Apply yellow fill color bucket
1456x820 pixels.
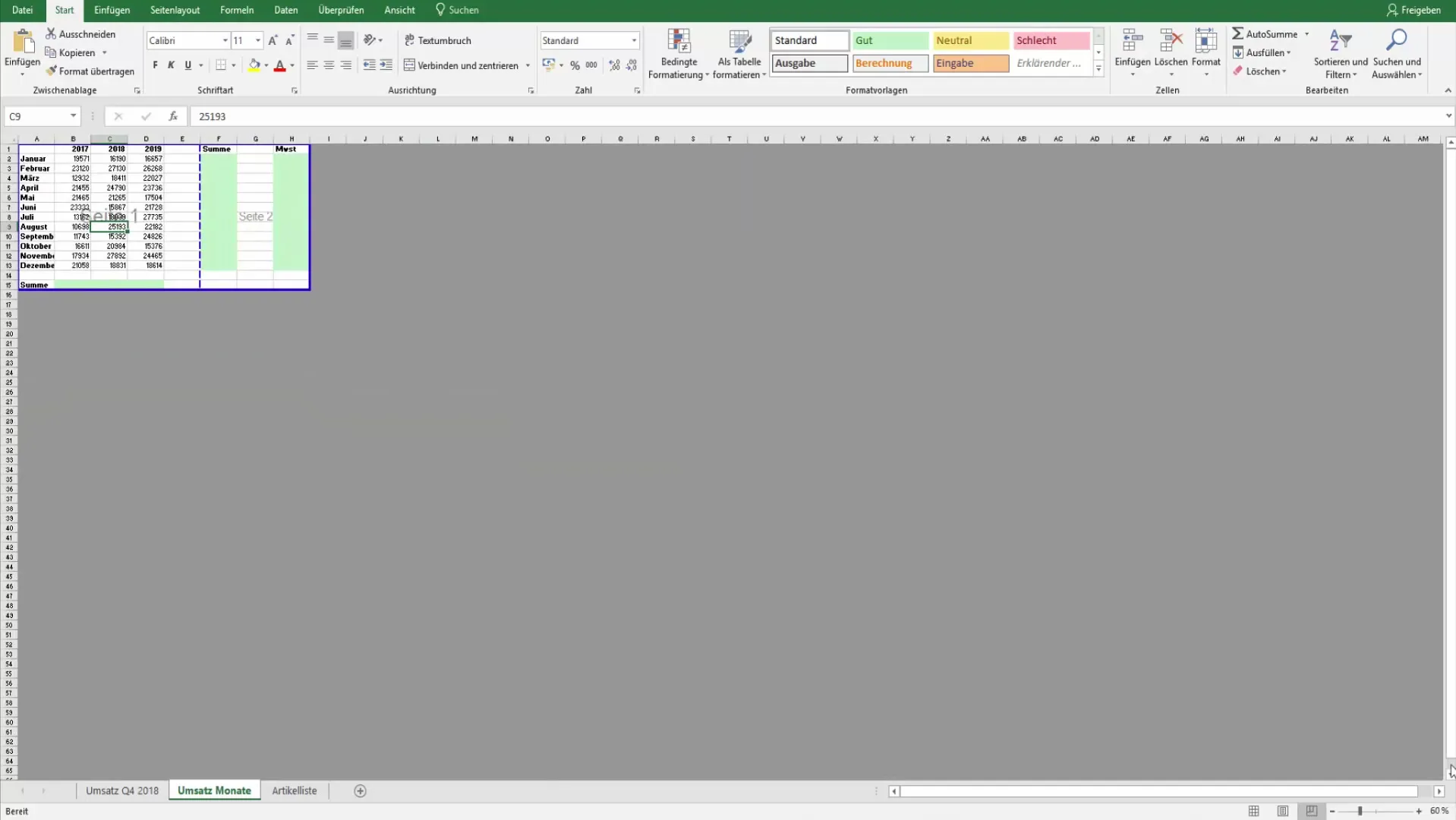click(x=254, y=65)
